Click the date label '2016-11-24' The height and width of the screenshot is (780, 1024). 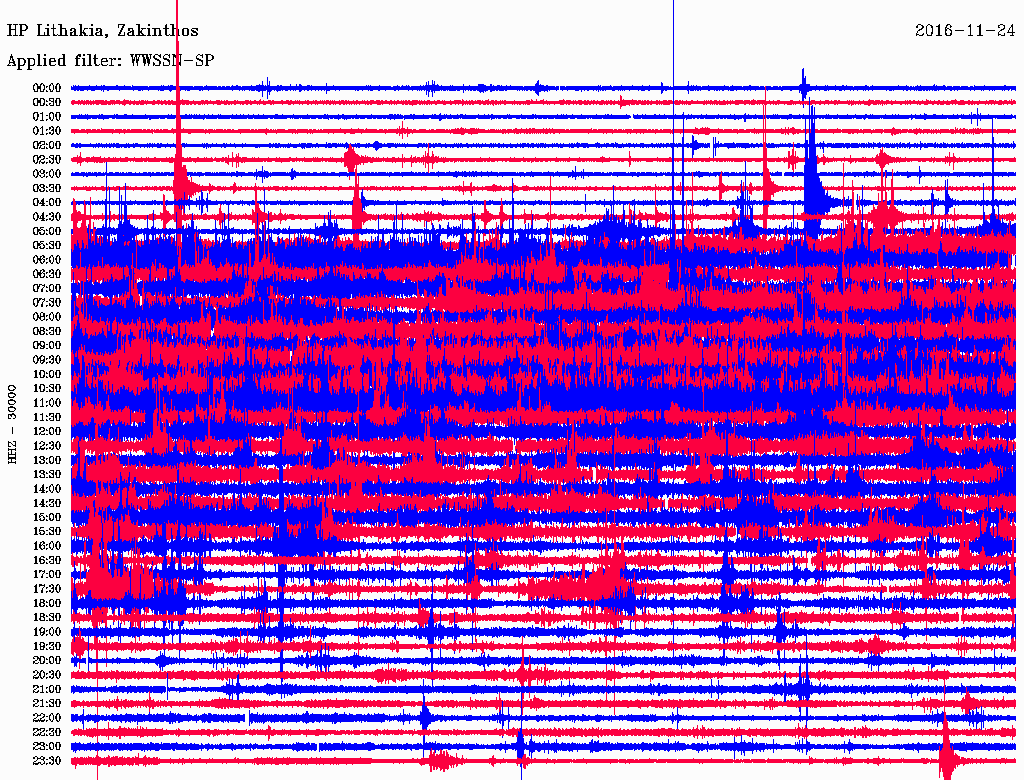click(x=965, y=30)
